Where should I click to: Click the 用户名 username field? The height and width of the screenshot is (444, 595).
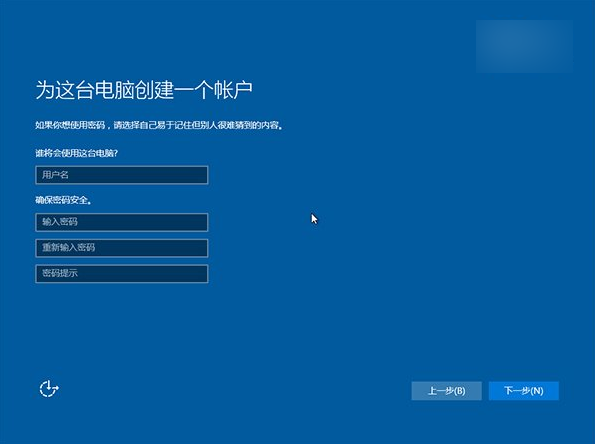click(x=122, y=175)
